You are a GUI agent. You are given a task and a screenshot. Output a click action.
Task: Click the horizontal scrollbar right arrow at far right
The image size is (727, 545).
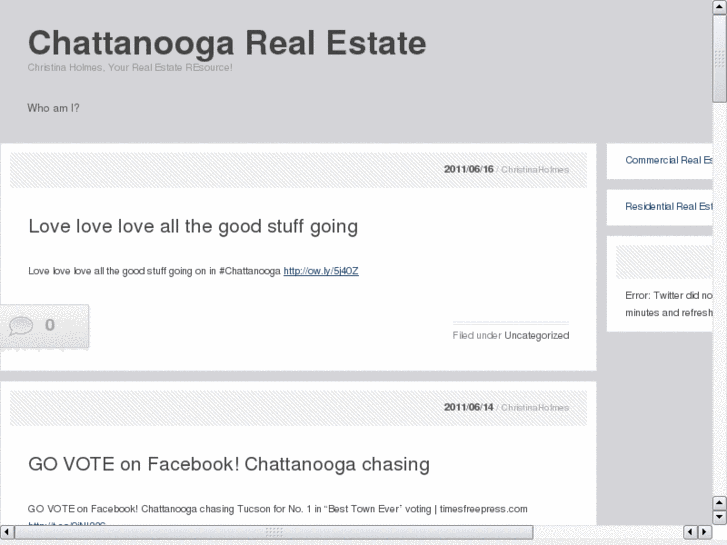pyautogui.click(x=705, y=532)
